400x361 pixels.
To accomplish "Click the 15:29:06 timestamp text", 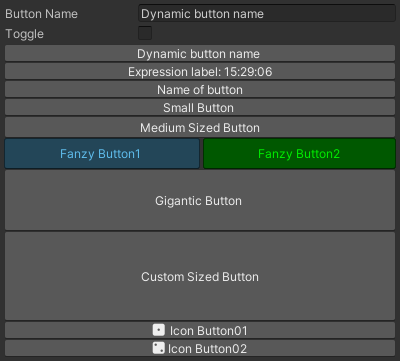I will tap(248, 72).
